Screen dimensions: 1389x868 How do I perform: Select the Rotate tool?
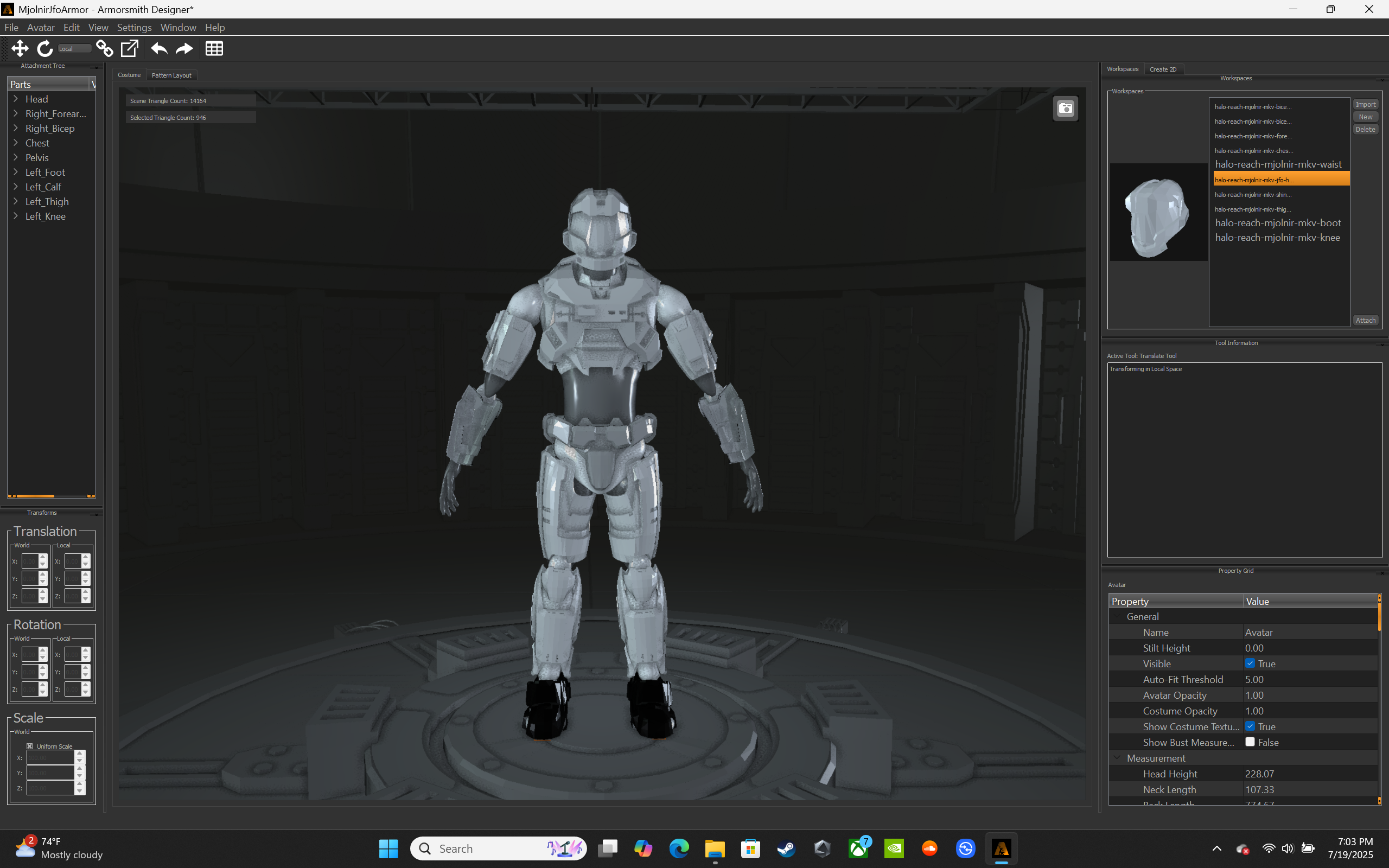tap(45, 49)
